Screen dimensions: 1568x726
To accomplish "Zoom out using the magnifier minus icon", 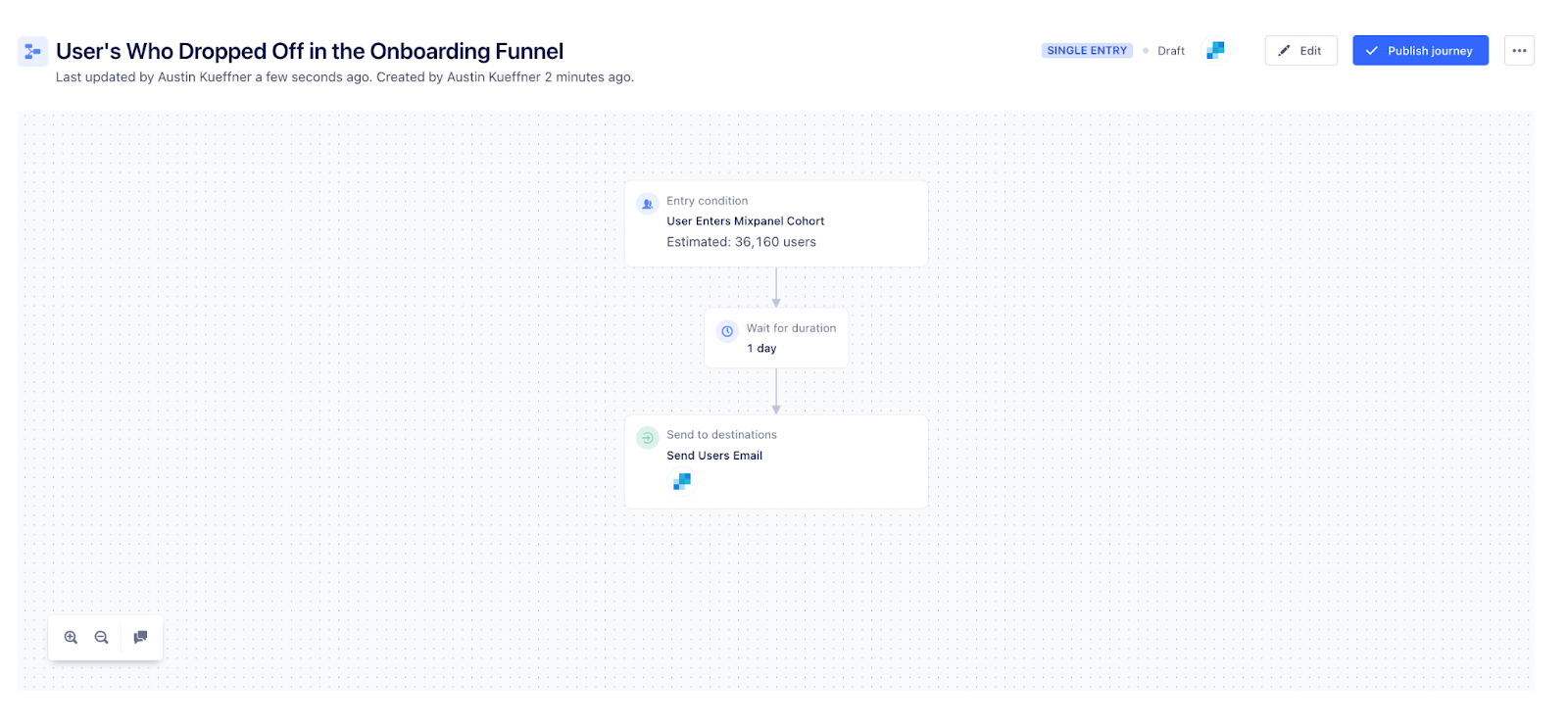I will (102, 637).
